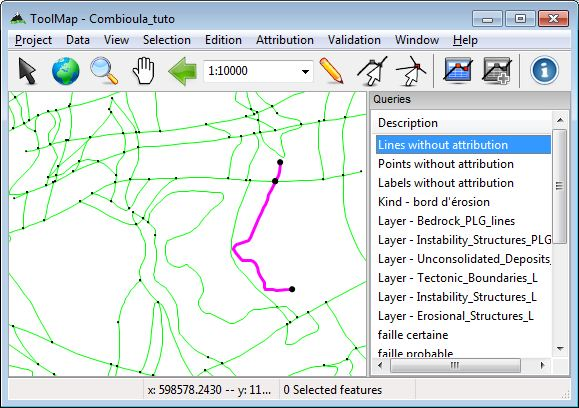Choose the hand pan tool

click(144, 71)
